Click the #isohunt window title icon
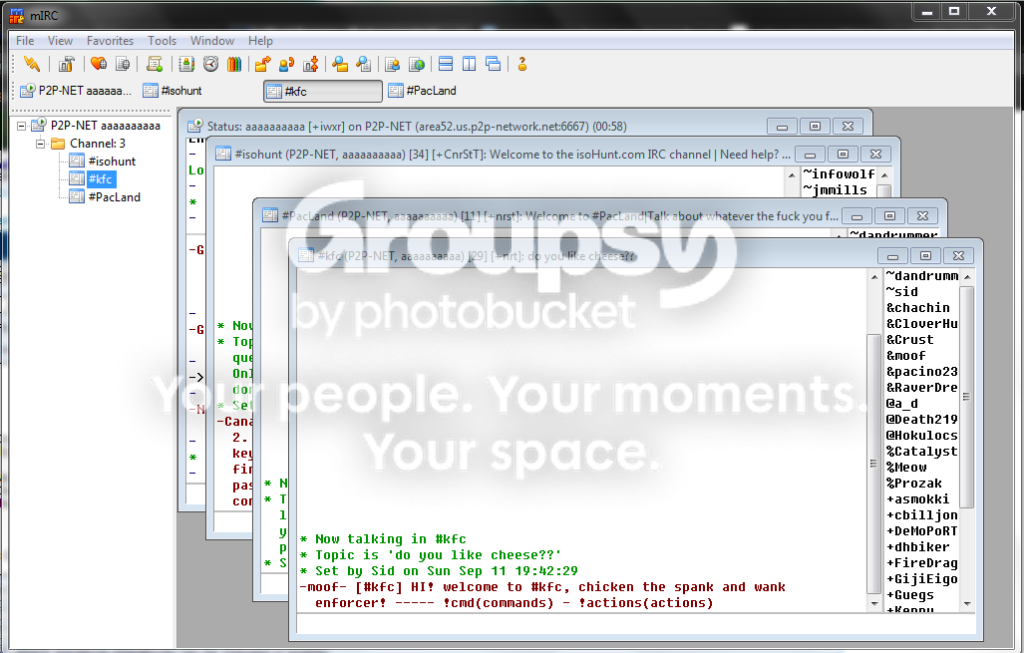The height and width of the screenshot is (653, 1024). tap(223, 153)
